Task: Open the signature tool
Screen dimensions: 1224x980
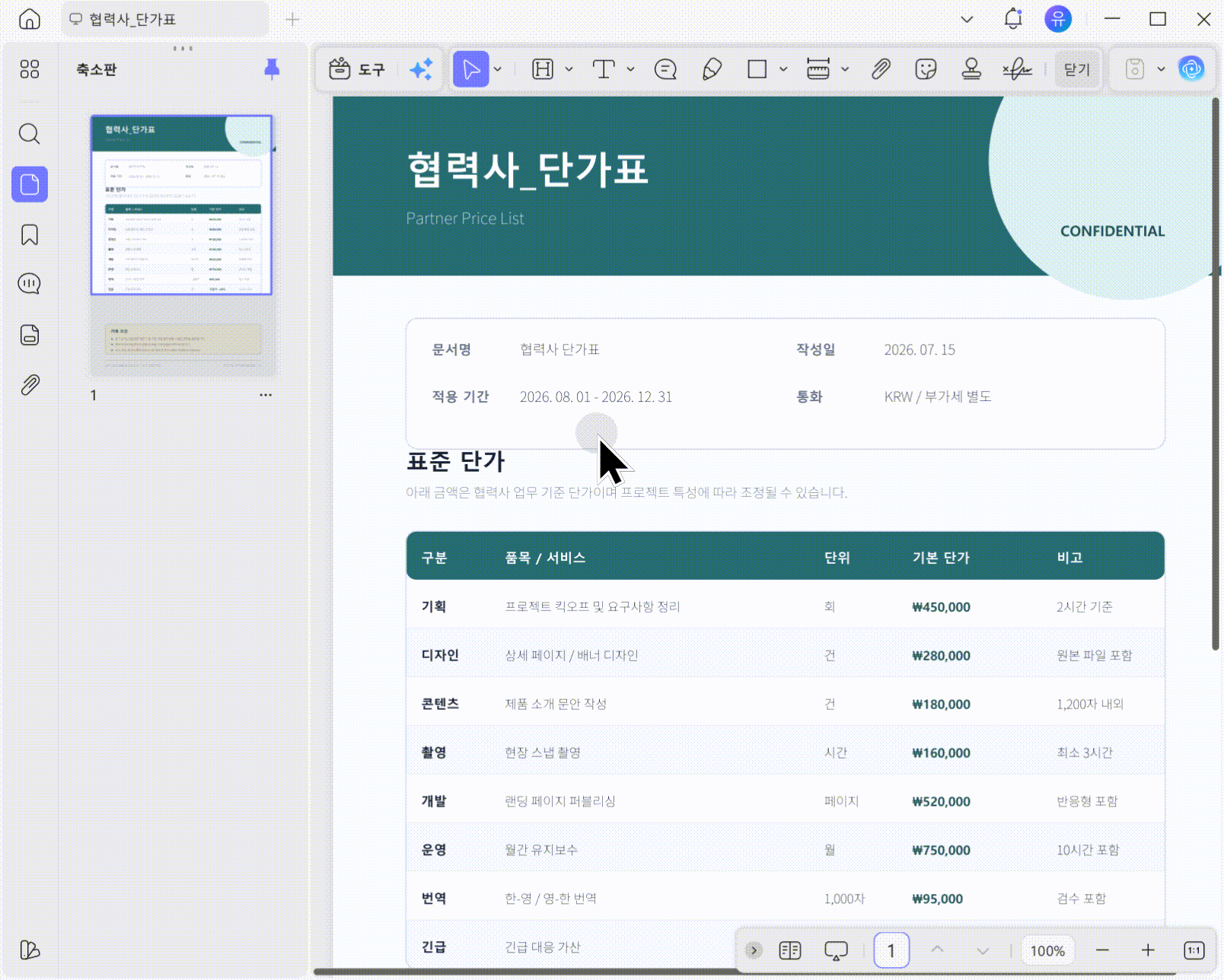Action: point(1017,69)
